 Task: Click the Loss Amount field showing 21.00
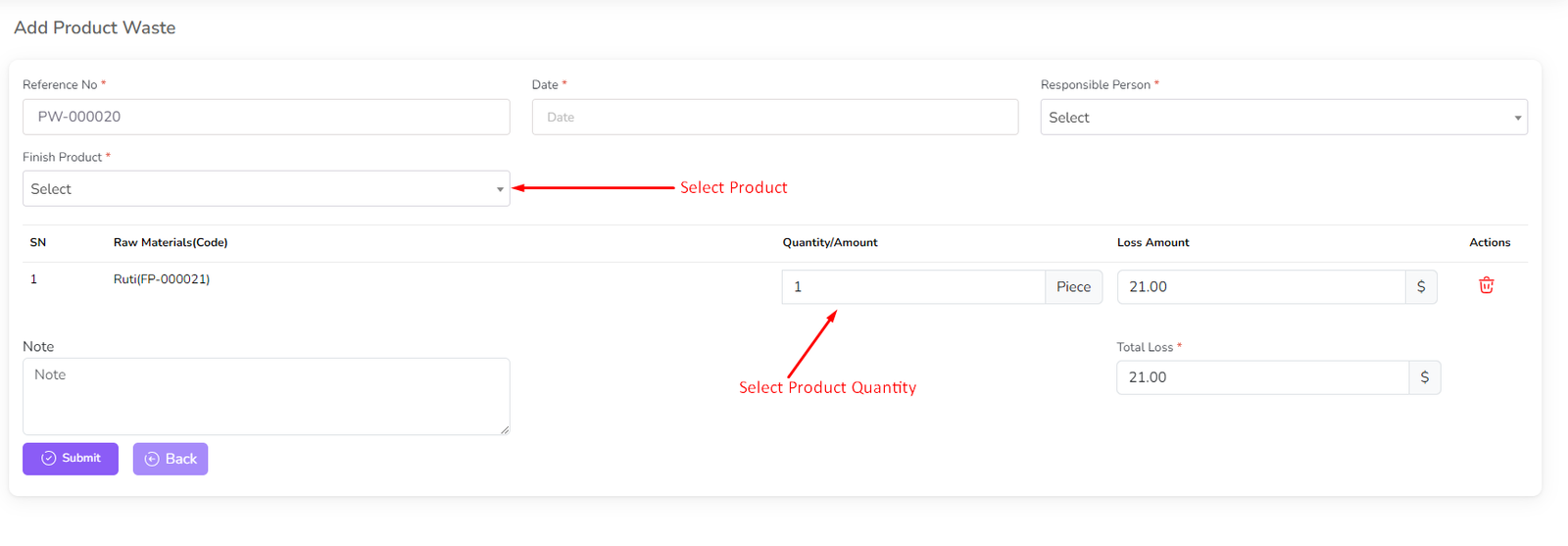pyautogui.click(x=1261, y=287)
